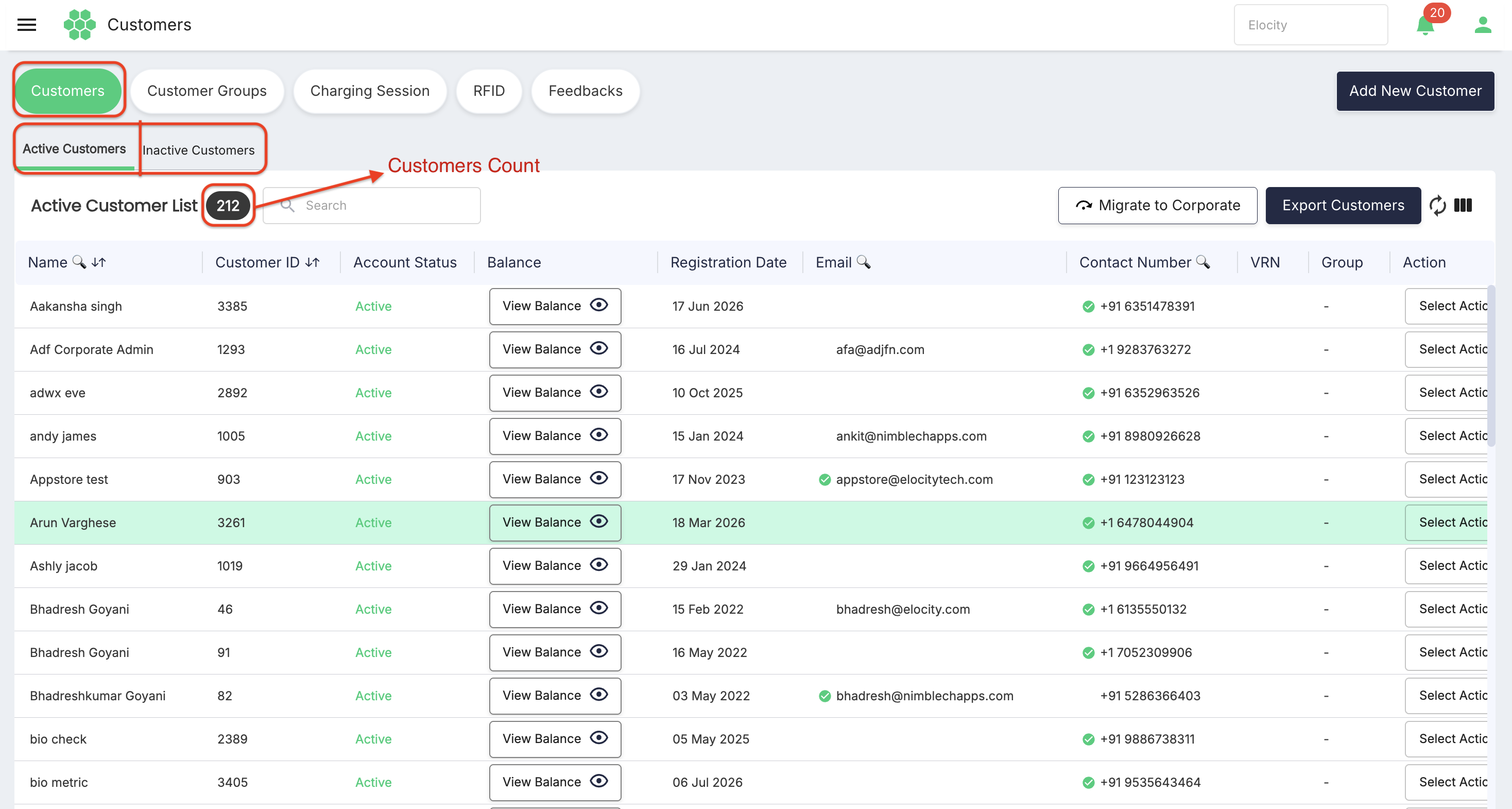Show balance for Bhadreshkumar Goyani
This screenshot has width=1512, height=809.
[555, 696]
